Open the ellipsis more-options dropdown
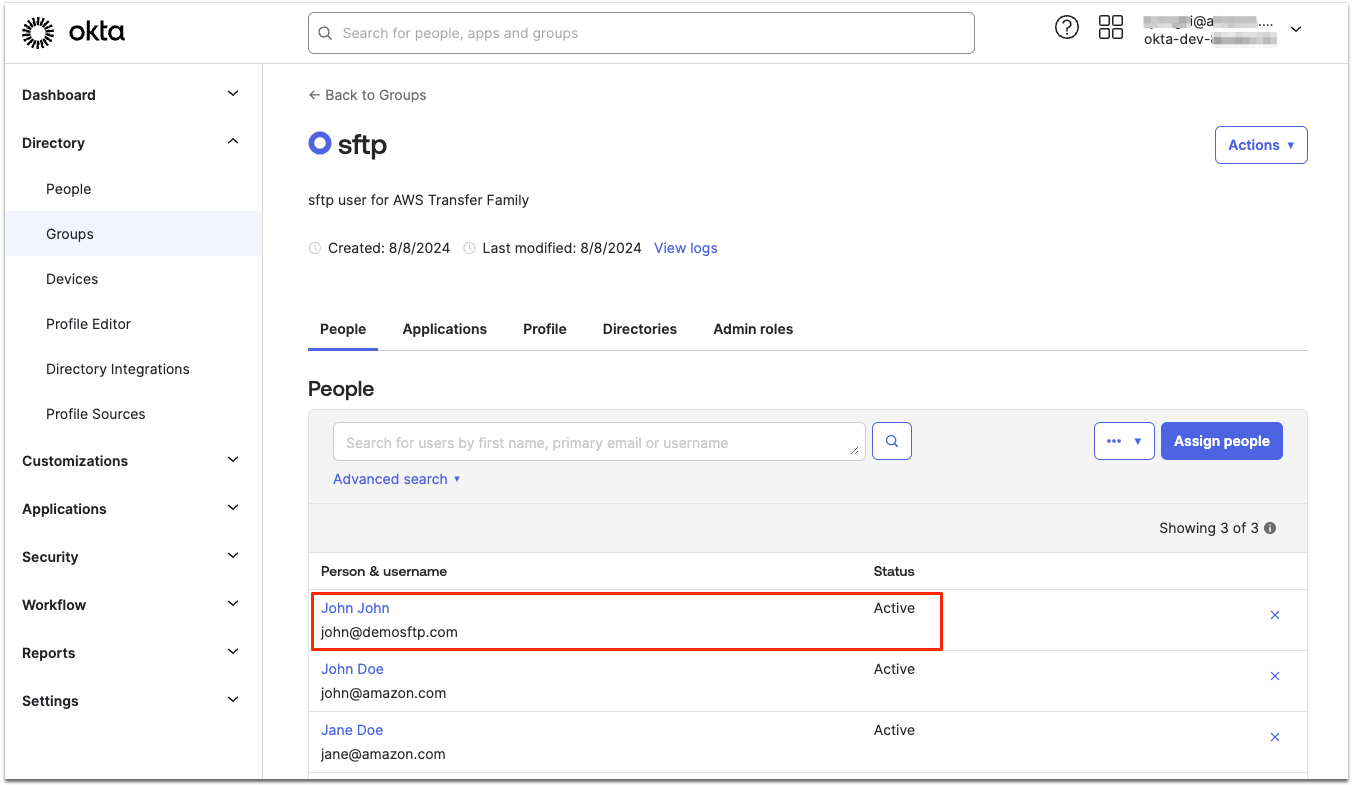The width and height of the screenshot is (1354, 785). (1124, 440)
